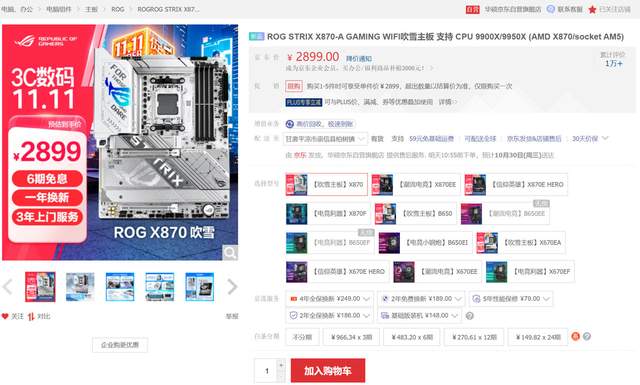Click the ROG breadcrumb item
This screenshot has height=385, width=640.
point(118,9)
